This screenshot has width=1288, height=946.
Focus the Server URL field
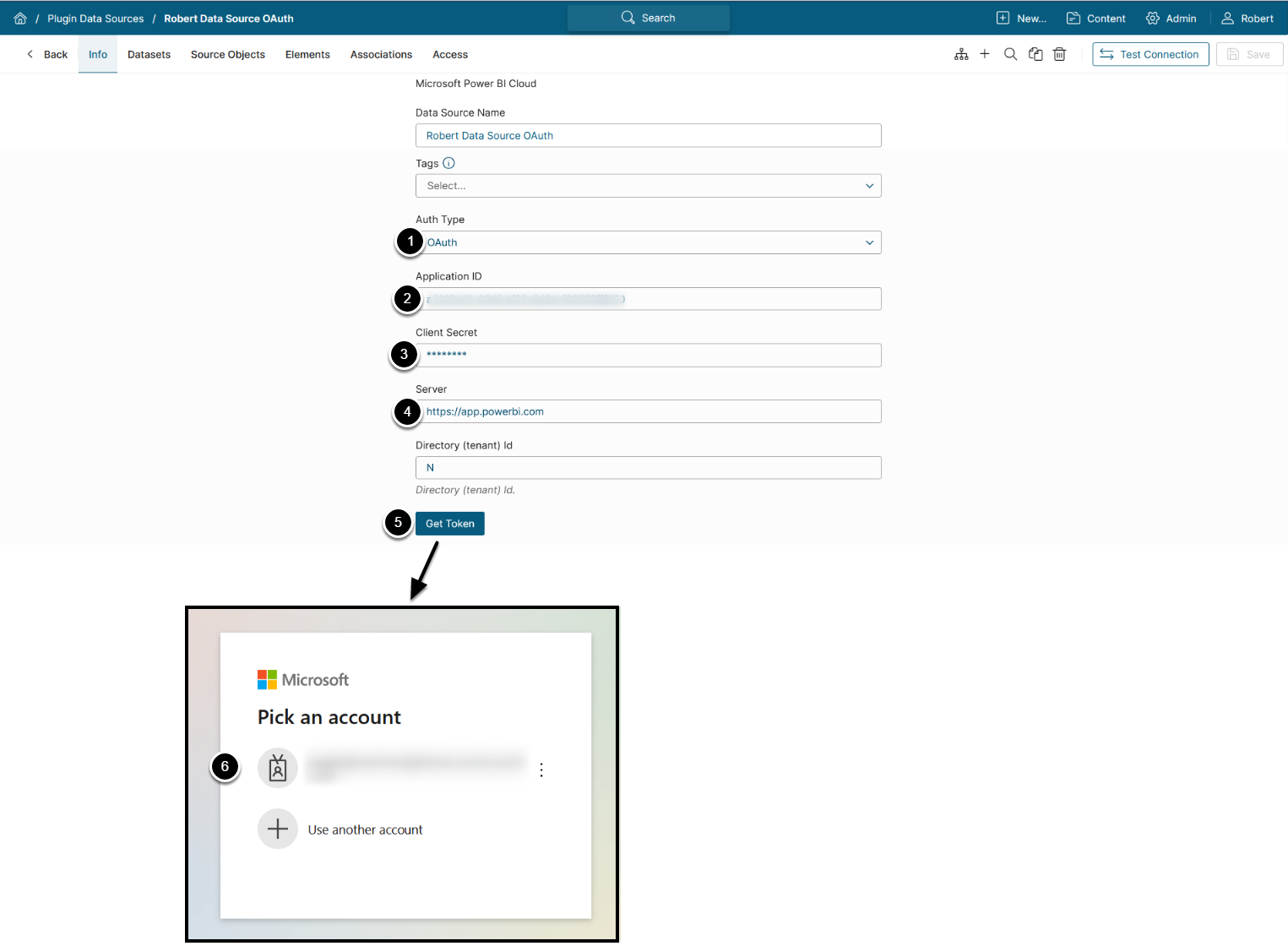tap(649, 411)
